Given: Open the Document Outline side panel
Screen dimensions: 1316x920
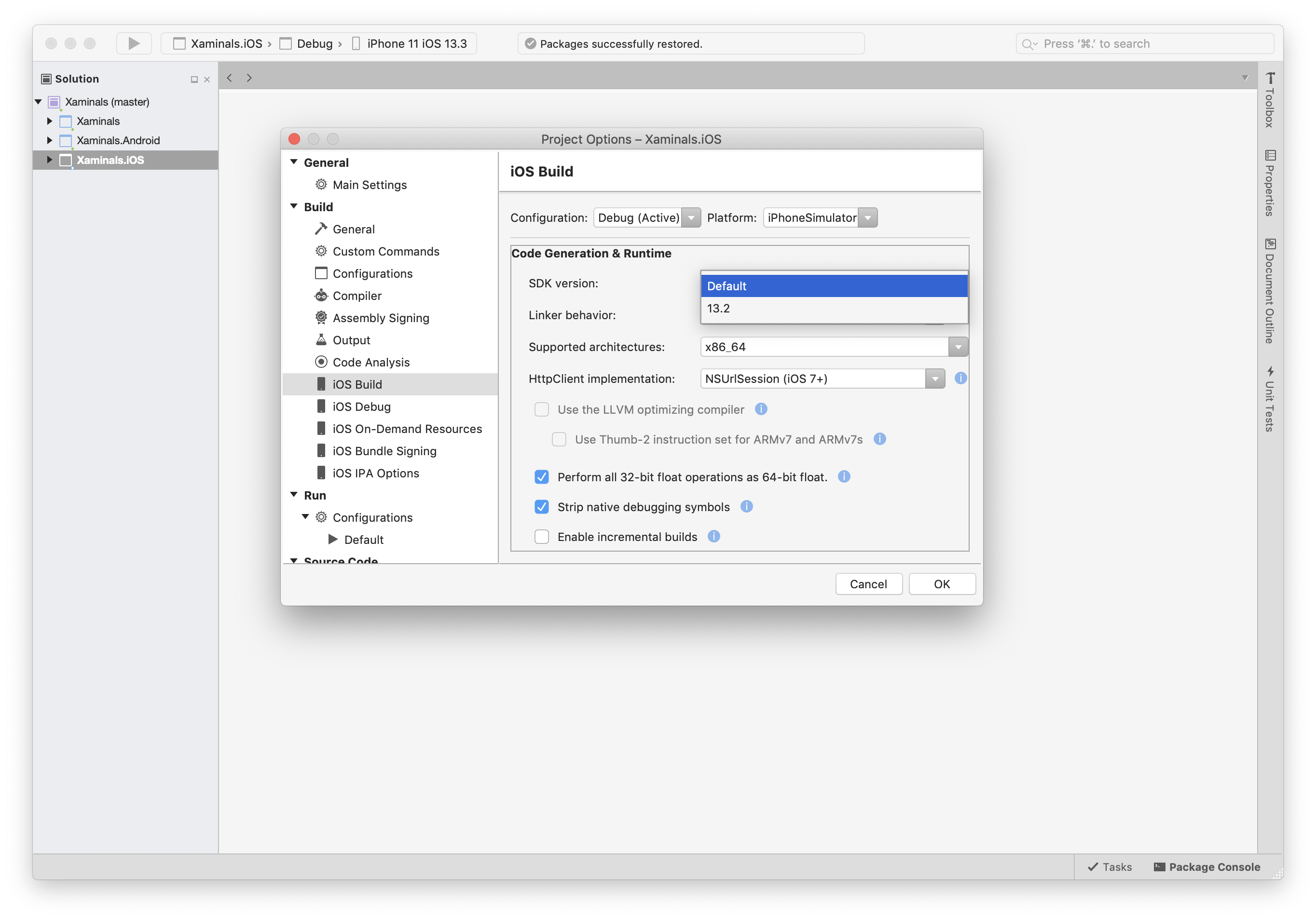Looking at the screenshot, I should coord(1270,291).
